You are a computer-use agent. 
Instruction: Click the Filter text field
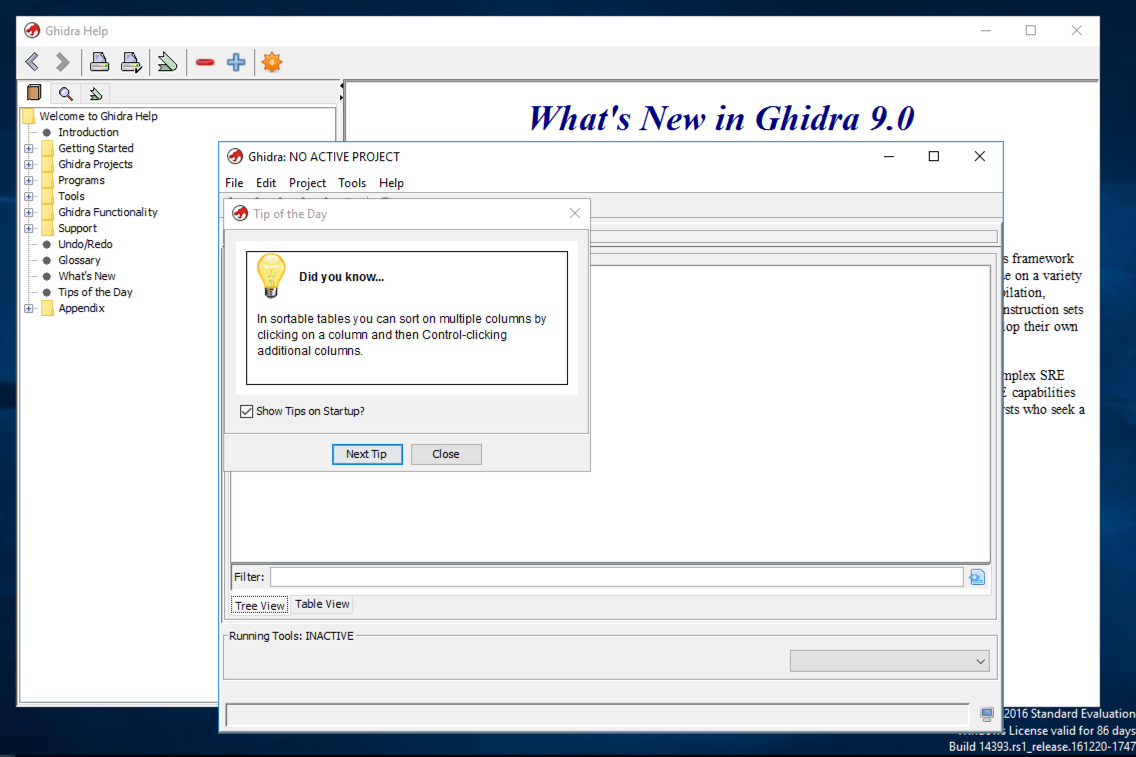[617, 577]
